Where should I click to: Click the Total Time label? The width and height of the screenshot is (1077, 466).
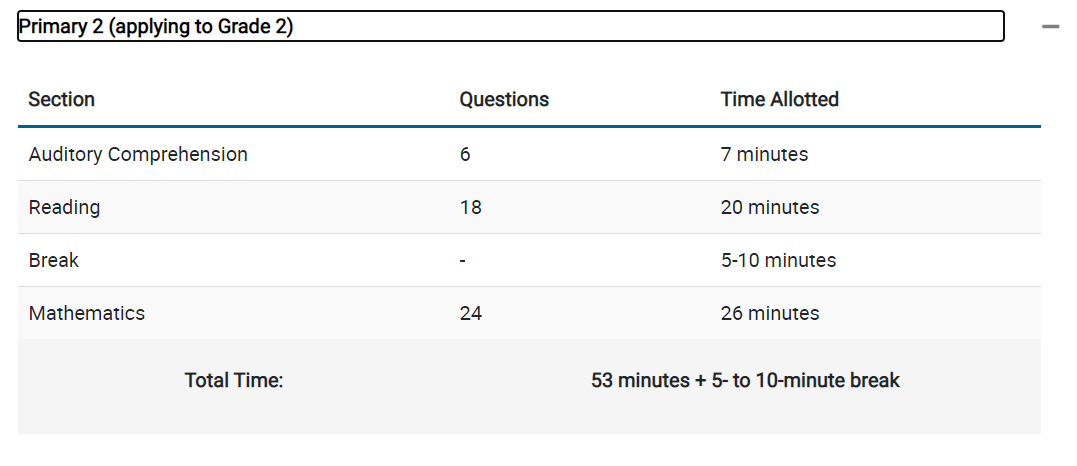click(x=234, y=380)
